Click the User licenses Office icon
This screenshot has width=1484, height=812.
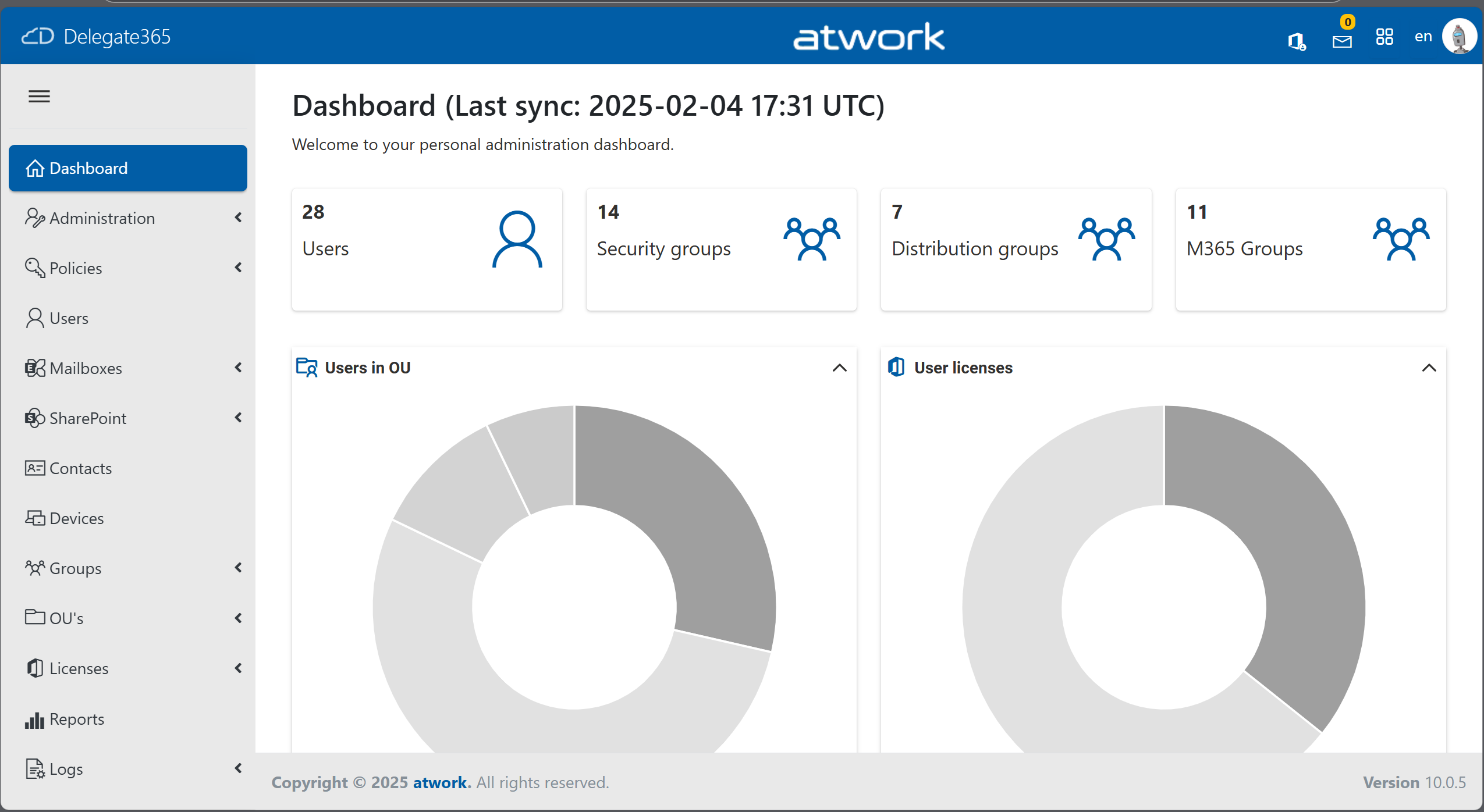coord(896,368)
